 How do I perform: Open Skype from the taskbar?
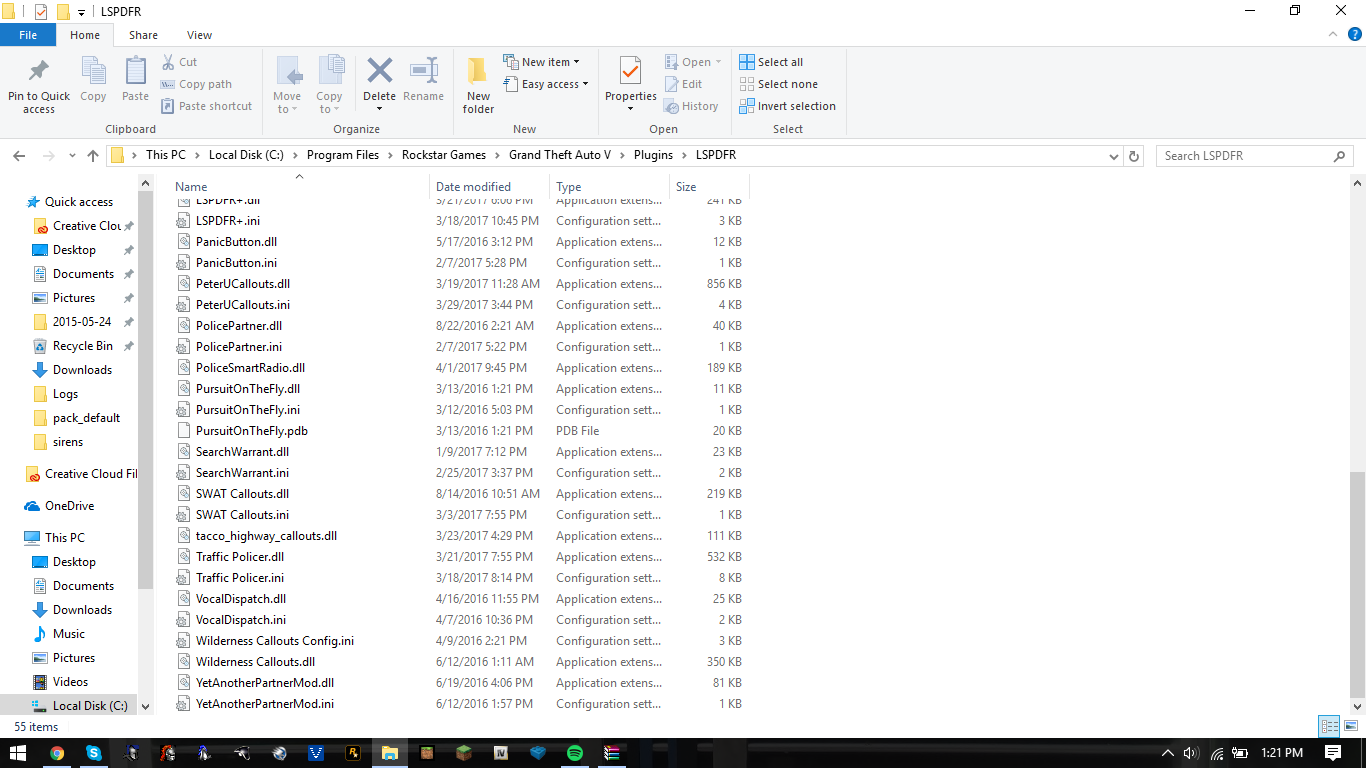coord(93,753)
